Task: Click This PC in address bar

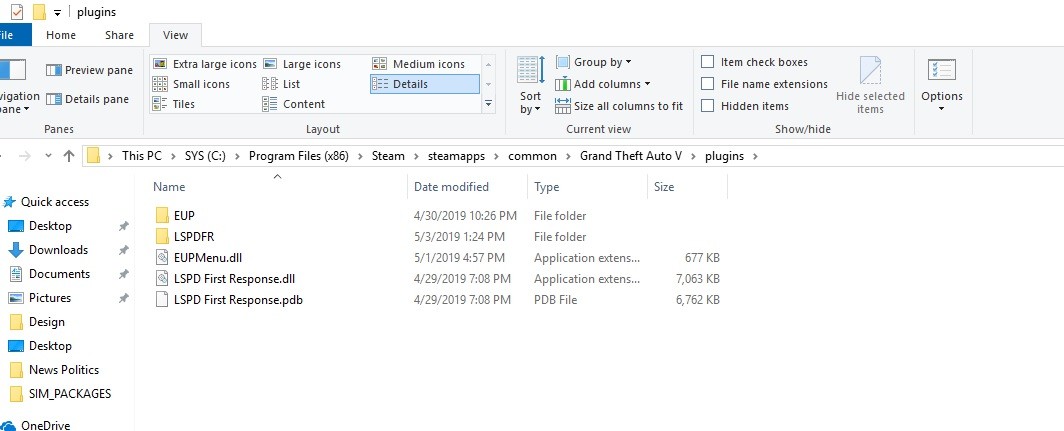Action: (142, 156)
